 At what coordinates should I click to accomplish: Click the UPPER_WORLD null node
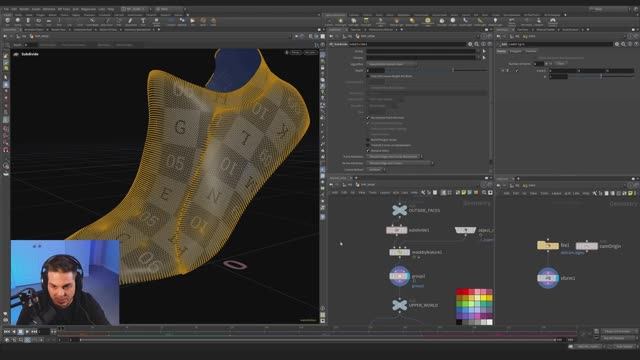[x=399, y=304]
